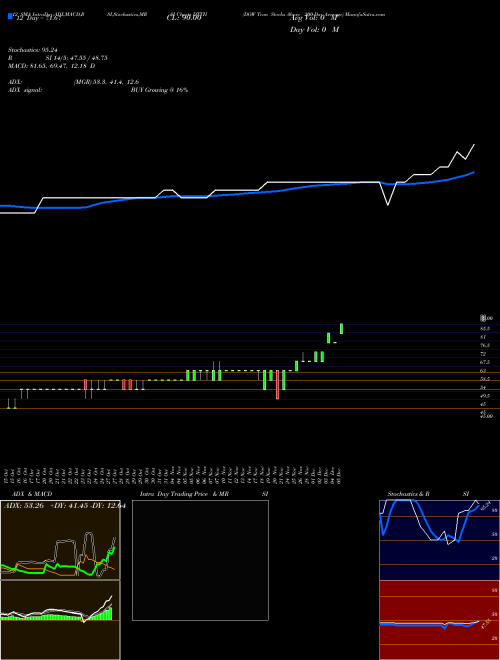
Task: Click the white price line's final peak
Action: [x=474, y=145]
